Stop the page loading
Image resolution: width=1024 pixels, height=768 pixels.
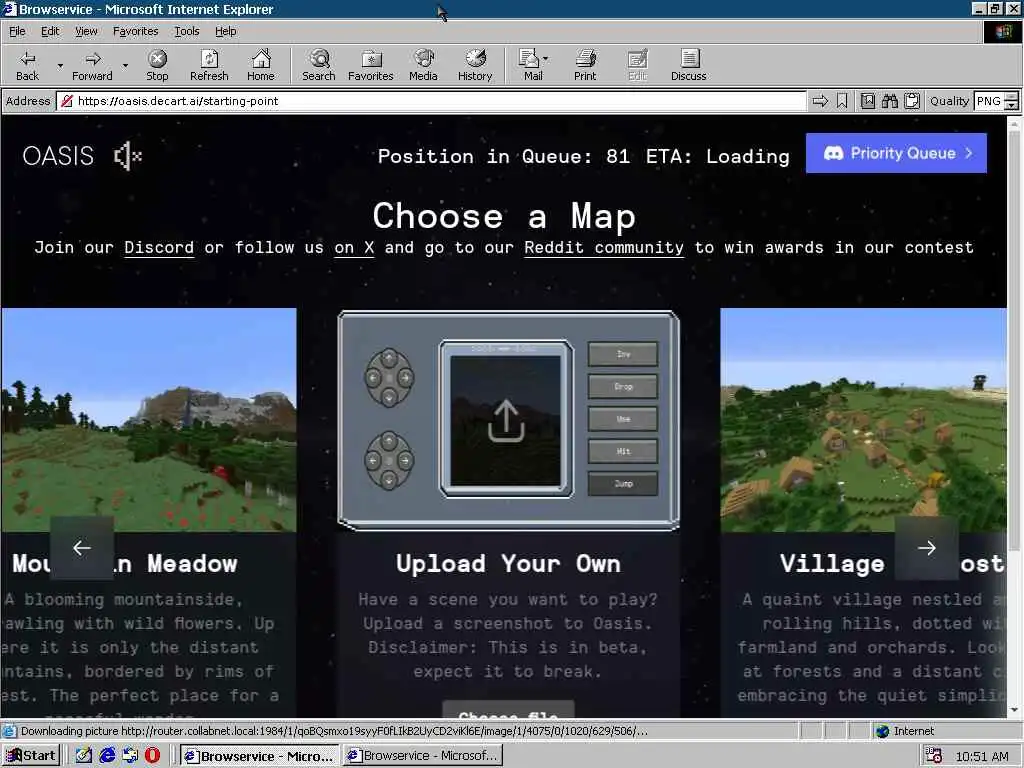click(157, 65)
